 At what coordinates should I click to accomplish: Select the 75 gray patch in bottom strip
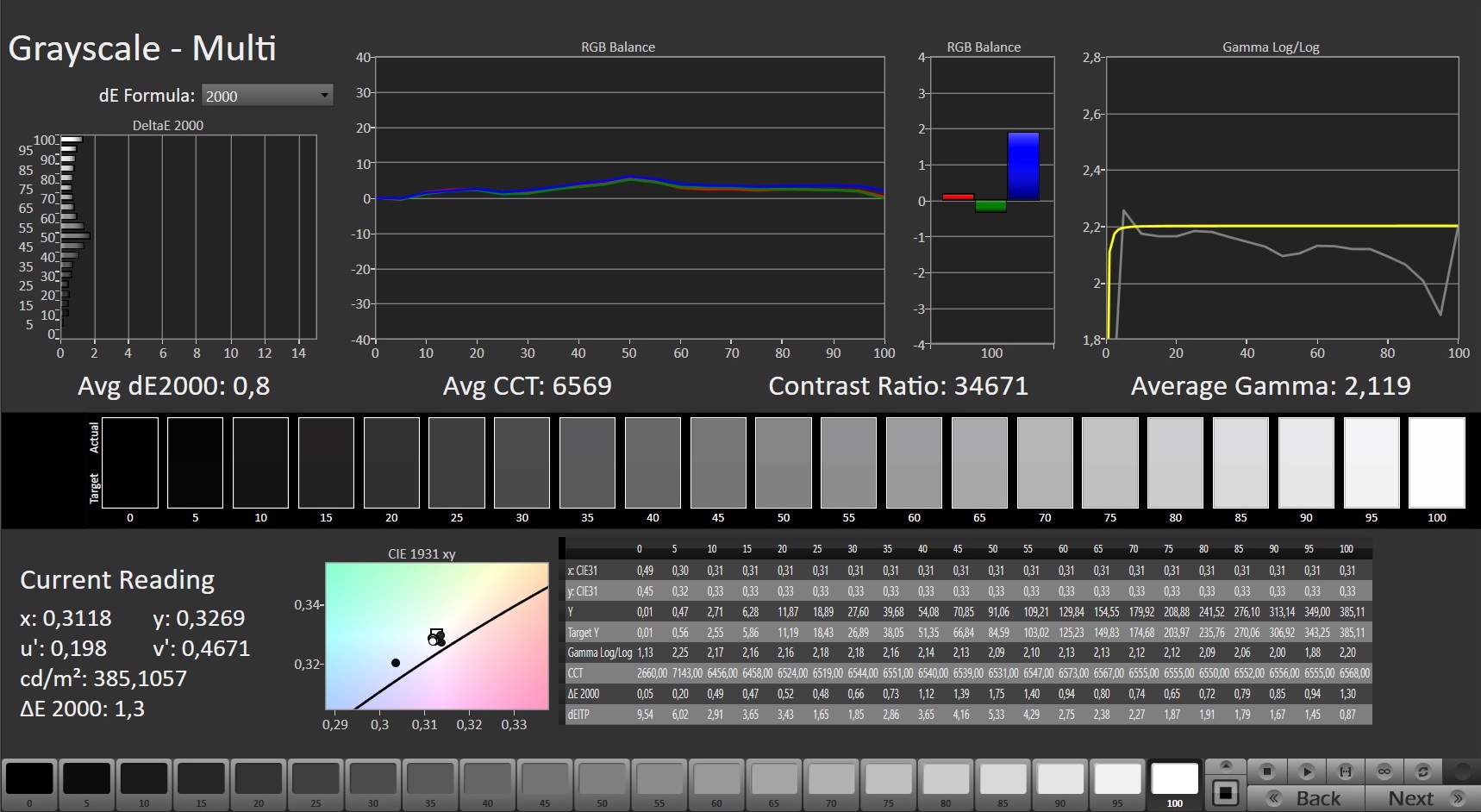point(888,784)
